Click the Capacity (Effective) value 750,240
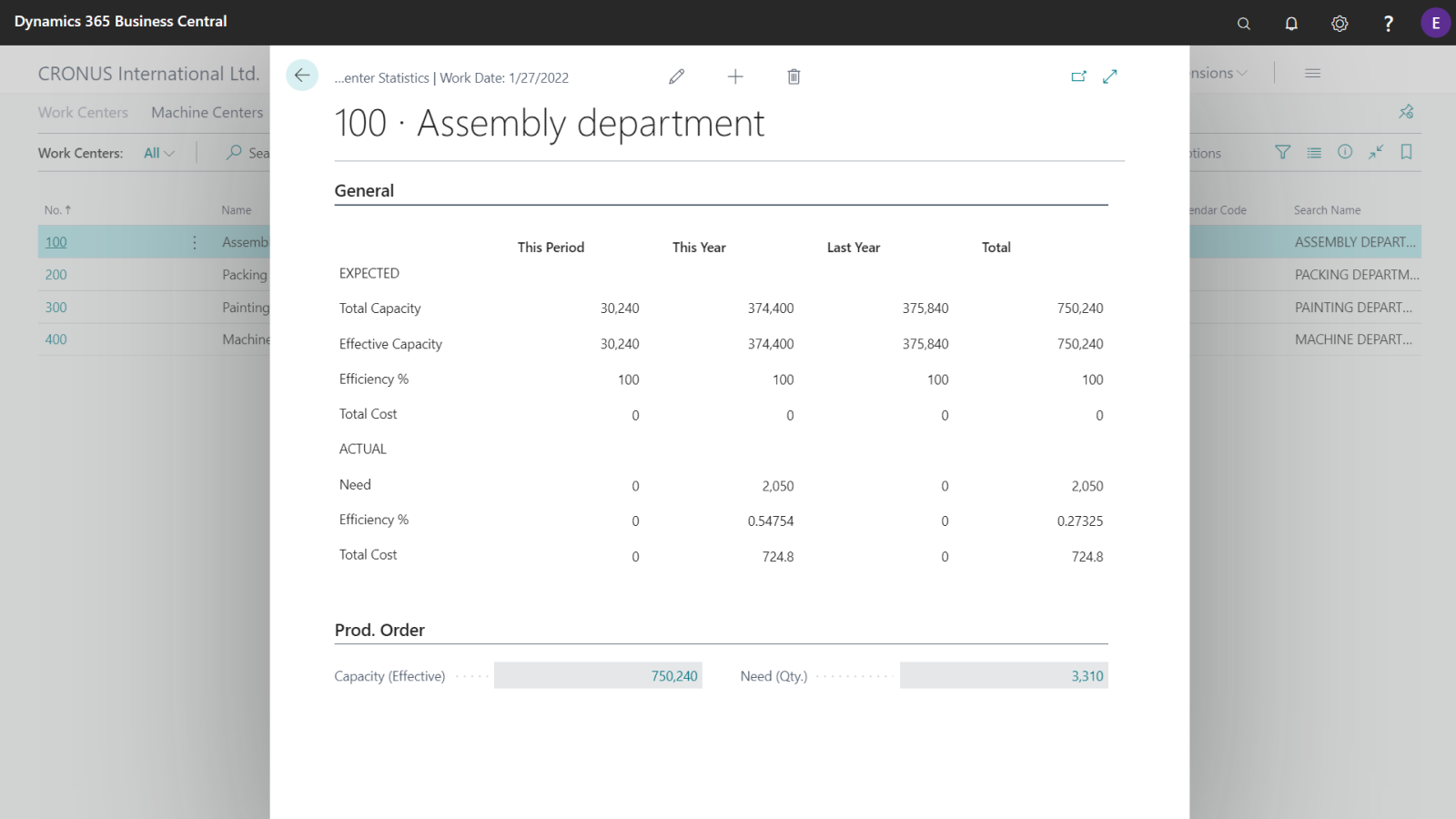 [x=673, y=676]
